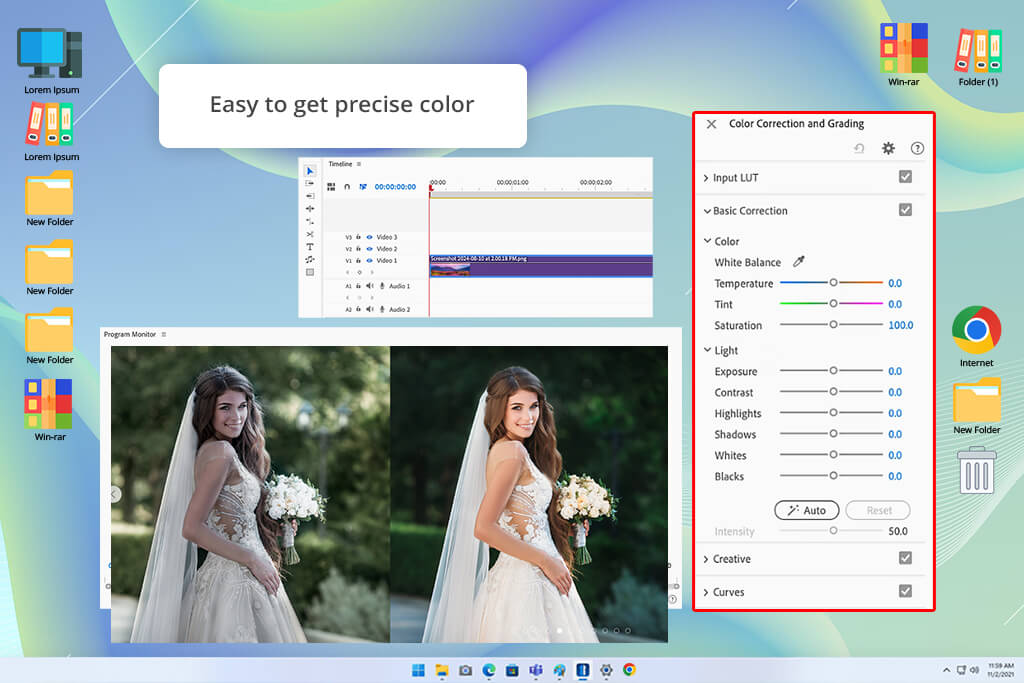Toggle the Creative section checkbox
Viewport: 1024px width, 683px height.
905,558
